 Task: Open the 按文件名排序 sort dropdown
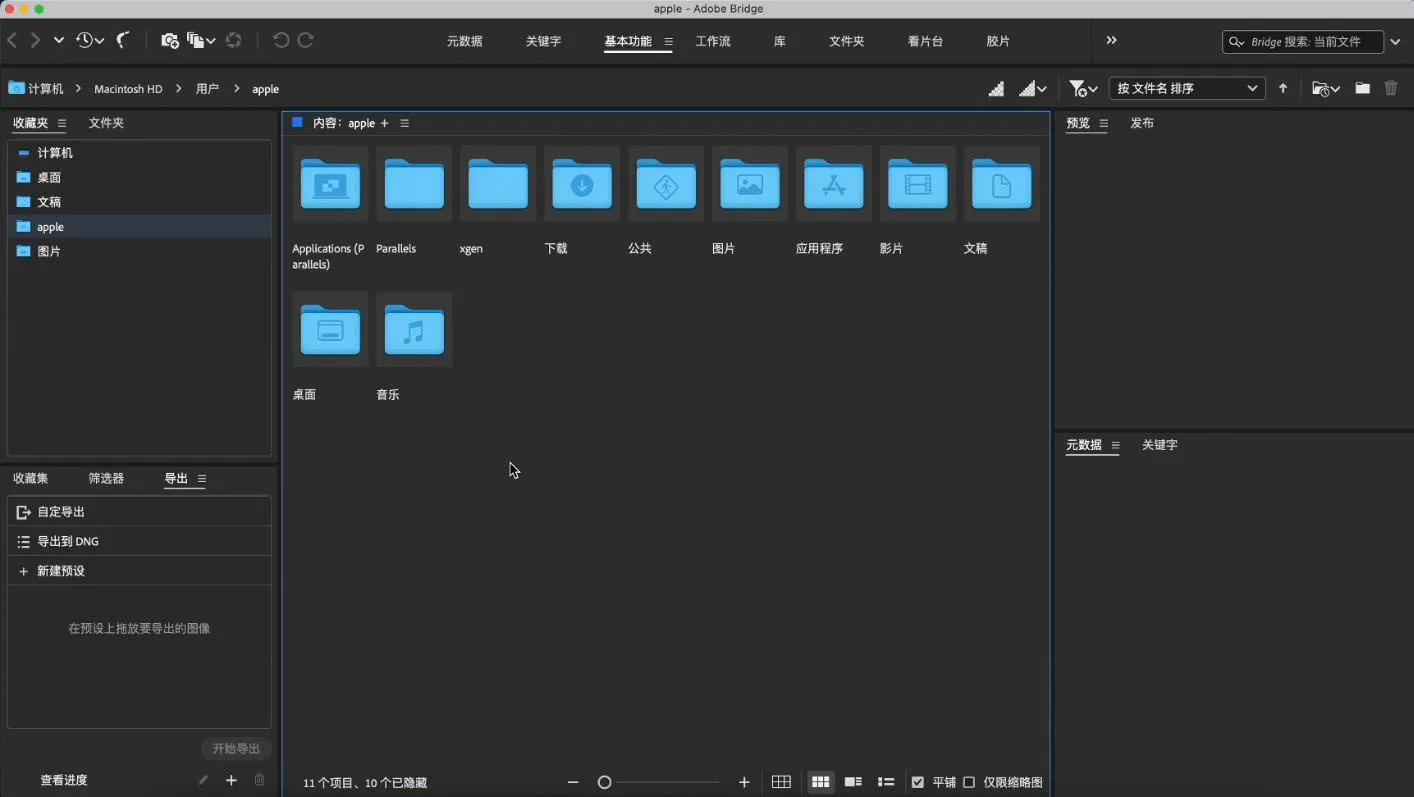(x=1186, y=88)
